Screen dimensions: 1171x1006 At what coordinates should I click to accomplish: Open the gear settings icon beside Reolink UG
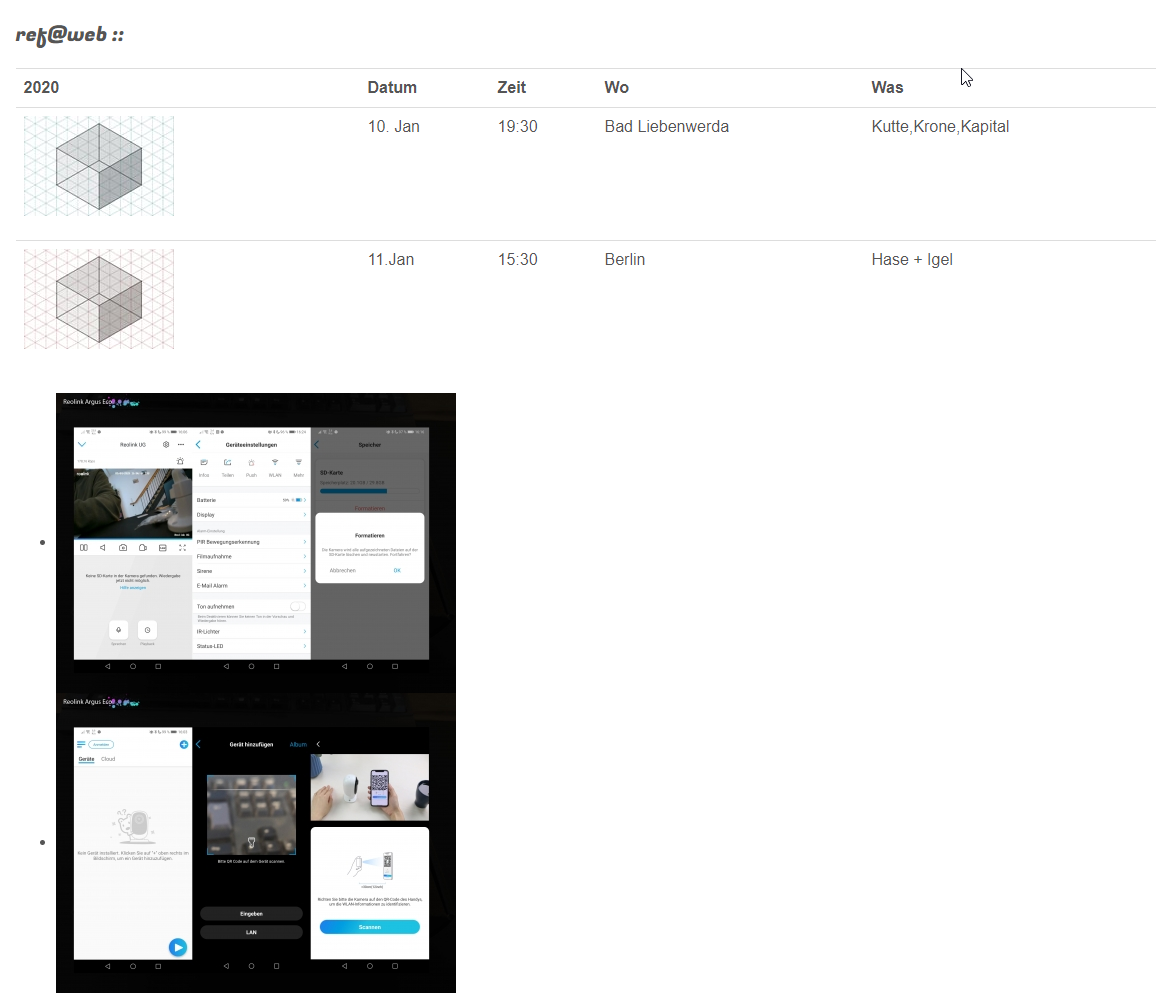[166, 444]
